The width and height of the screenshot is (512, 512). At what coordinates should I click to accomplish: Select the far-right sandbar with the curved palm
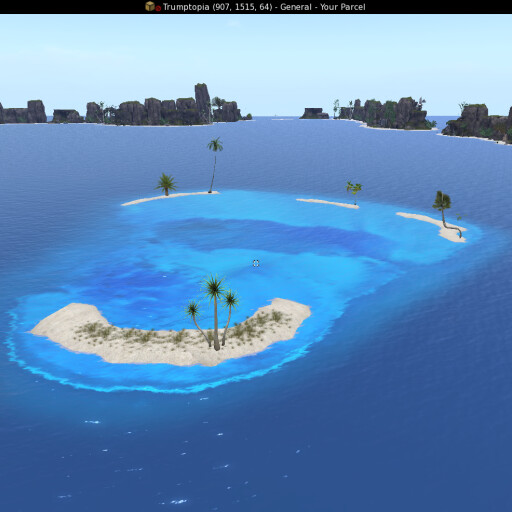pos(433,226)
